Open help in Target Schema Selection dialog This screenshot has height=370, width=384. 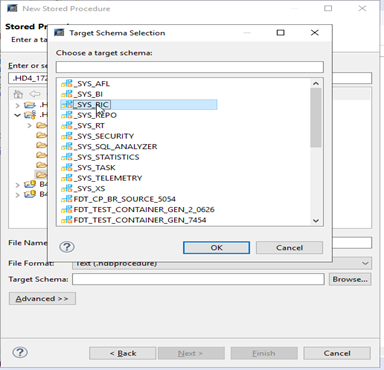[67, 247]
